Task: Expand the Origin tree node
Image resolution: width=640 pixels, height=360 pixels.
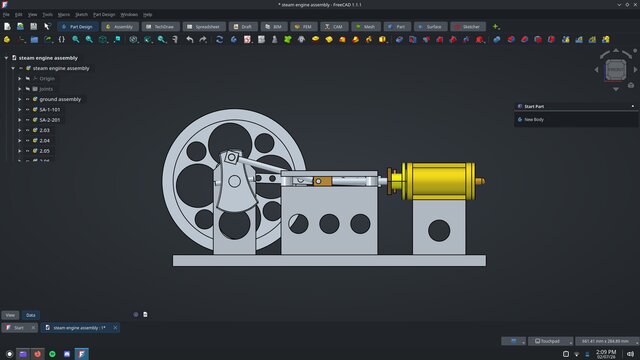Action: (19, 78)
